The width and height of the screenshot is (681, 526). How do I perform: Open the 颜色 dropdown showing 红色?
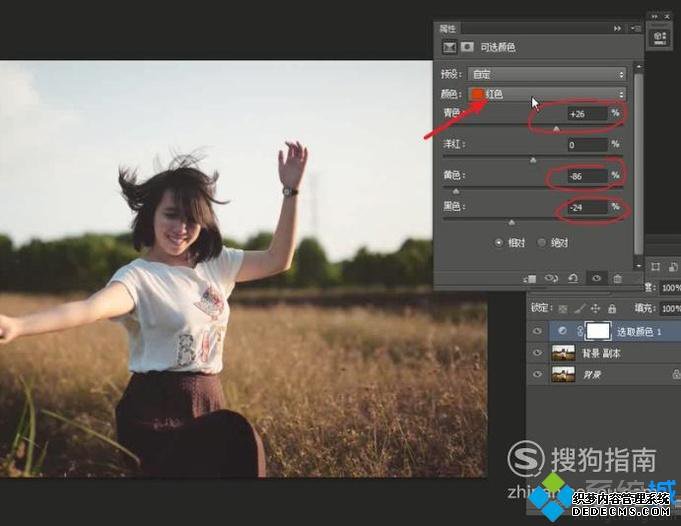pos(548,94)
